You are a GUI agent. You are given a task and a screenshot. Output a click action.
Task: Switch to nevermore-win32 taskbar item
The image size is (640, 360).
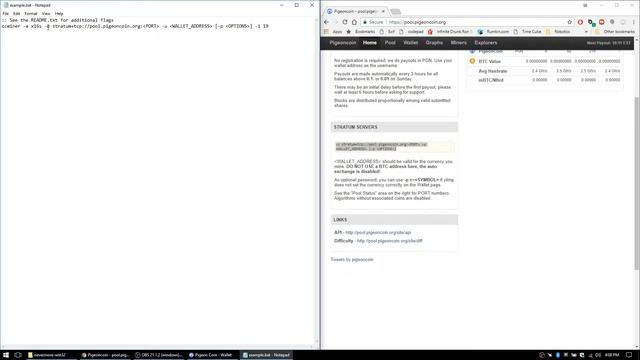[51, 355]
